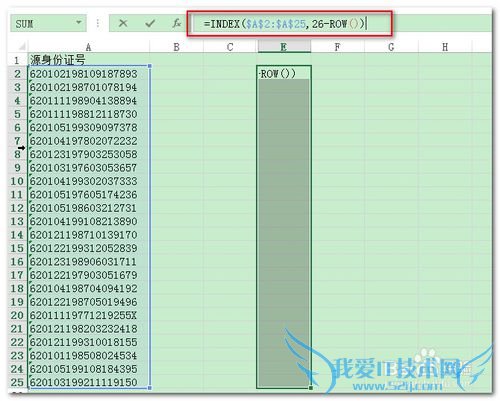
Task: Click the active cell showing -ROW())
Action: [284, 74]
